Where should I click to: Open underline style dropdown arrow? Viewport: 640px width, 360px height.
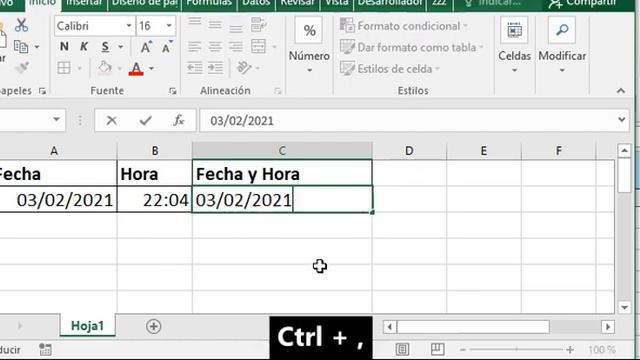[120, 47]
